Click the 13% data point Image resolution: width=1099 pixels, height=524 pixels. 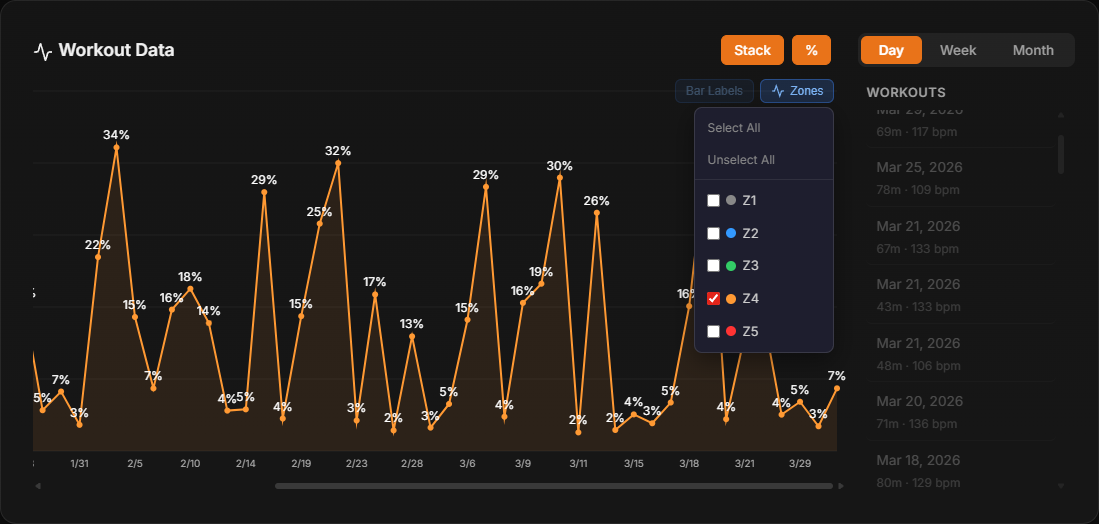tap(412, 336)
